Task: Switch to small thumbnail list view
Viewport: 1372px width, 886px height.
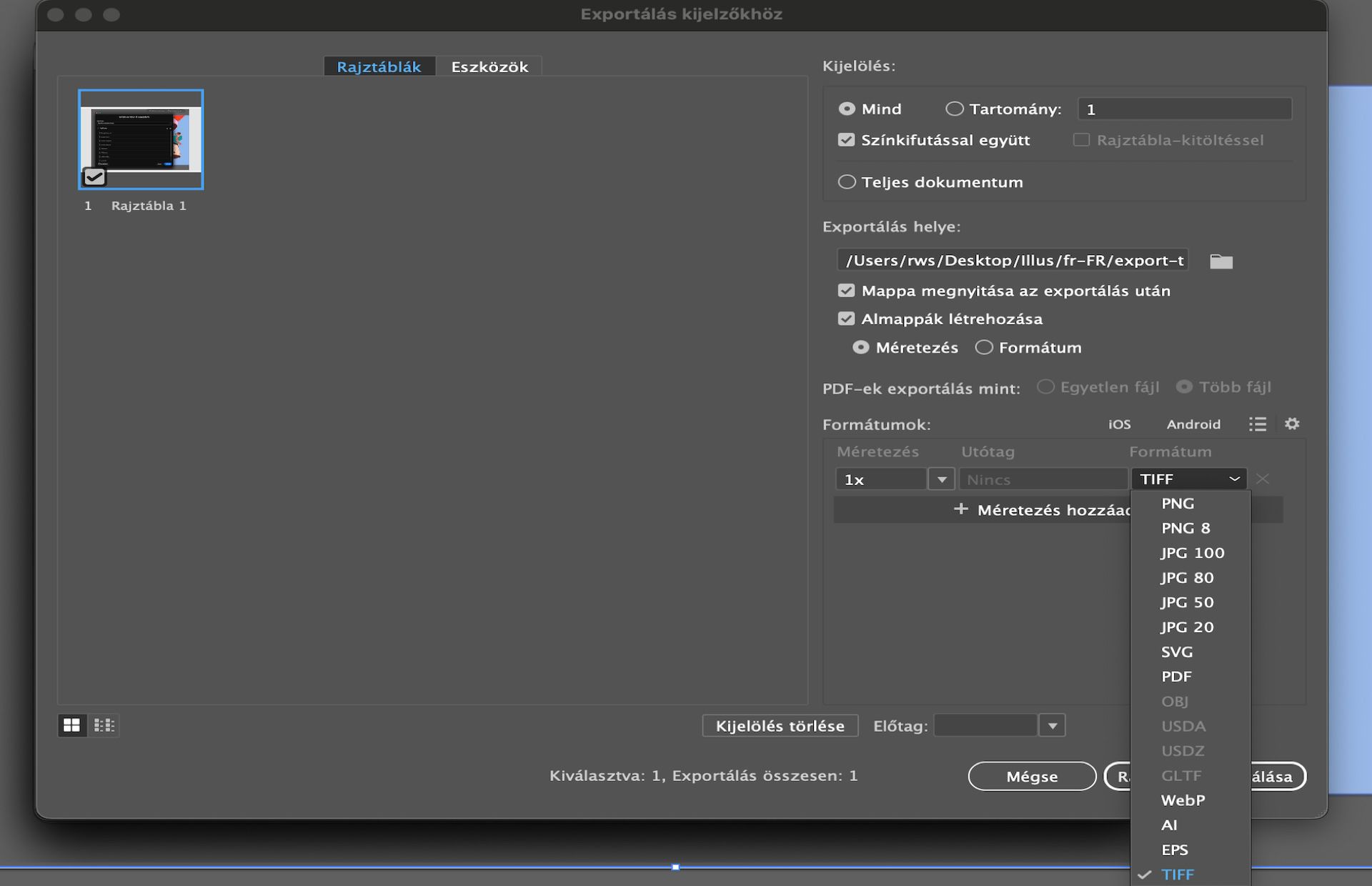Action: pos(104,725)
